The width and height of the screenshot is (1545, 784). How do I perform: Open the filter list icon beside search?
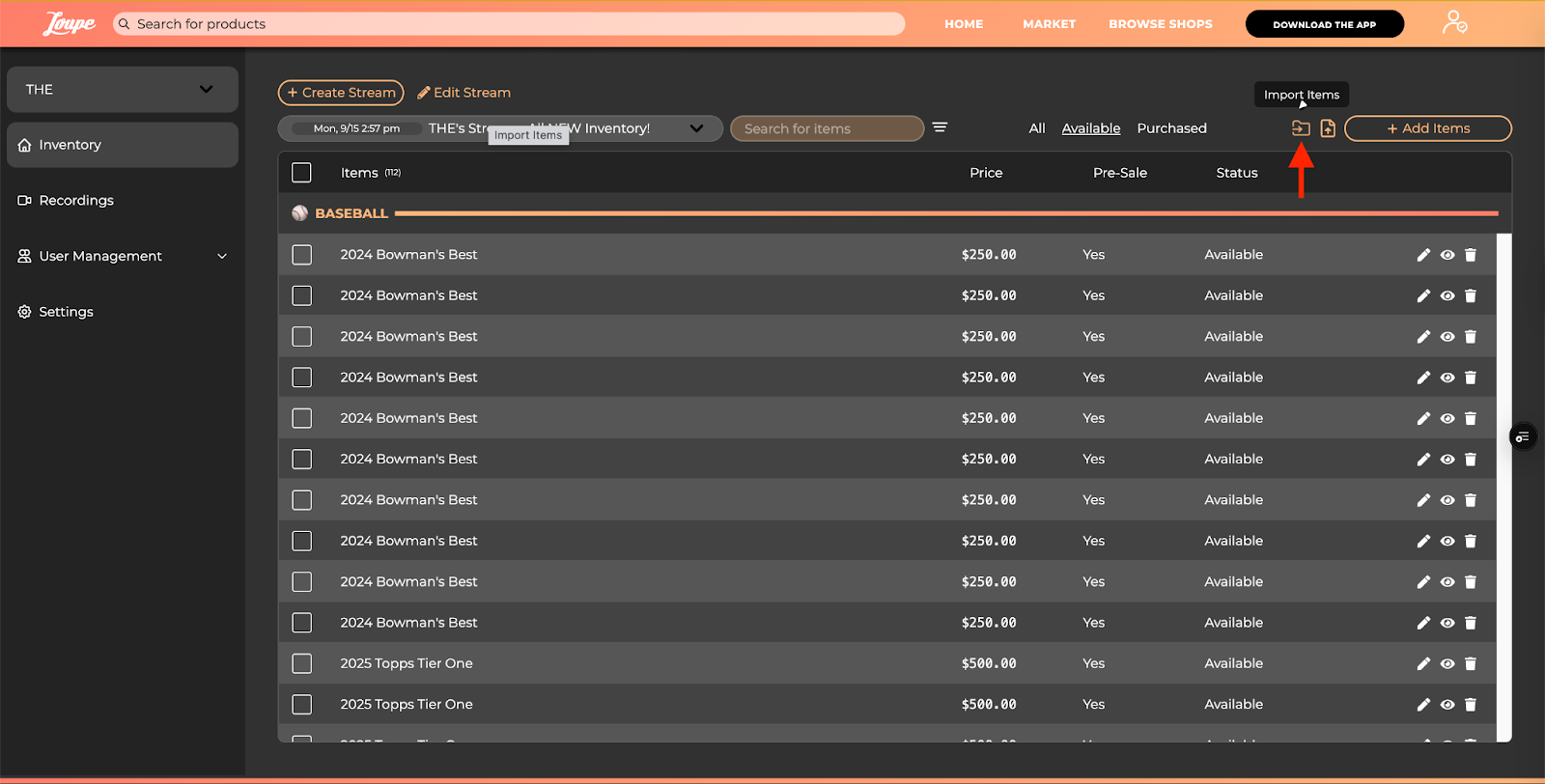tap(940, 127)
